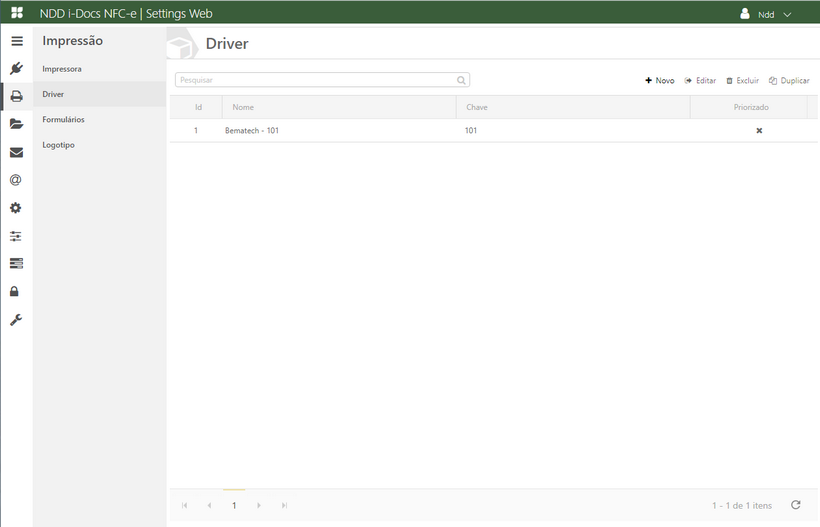Click the Ndd username label
The width and height of the screenshot is (820, 527).
tap(766, 15)
